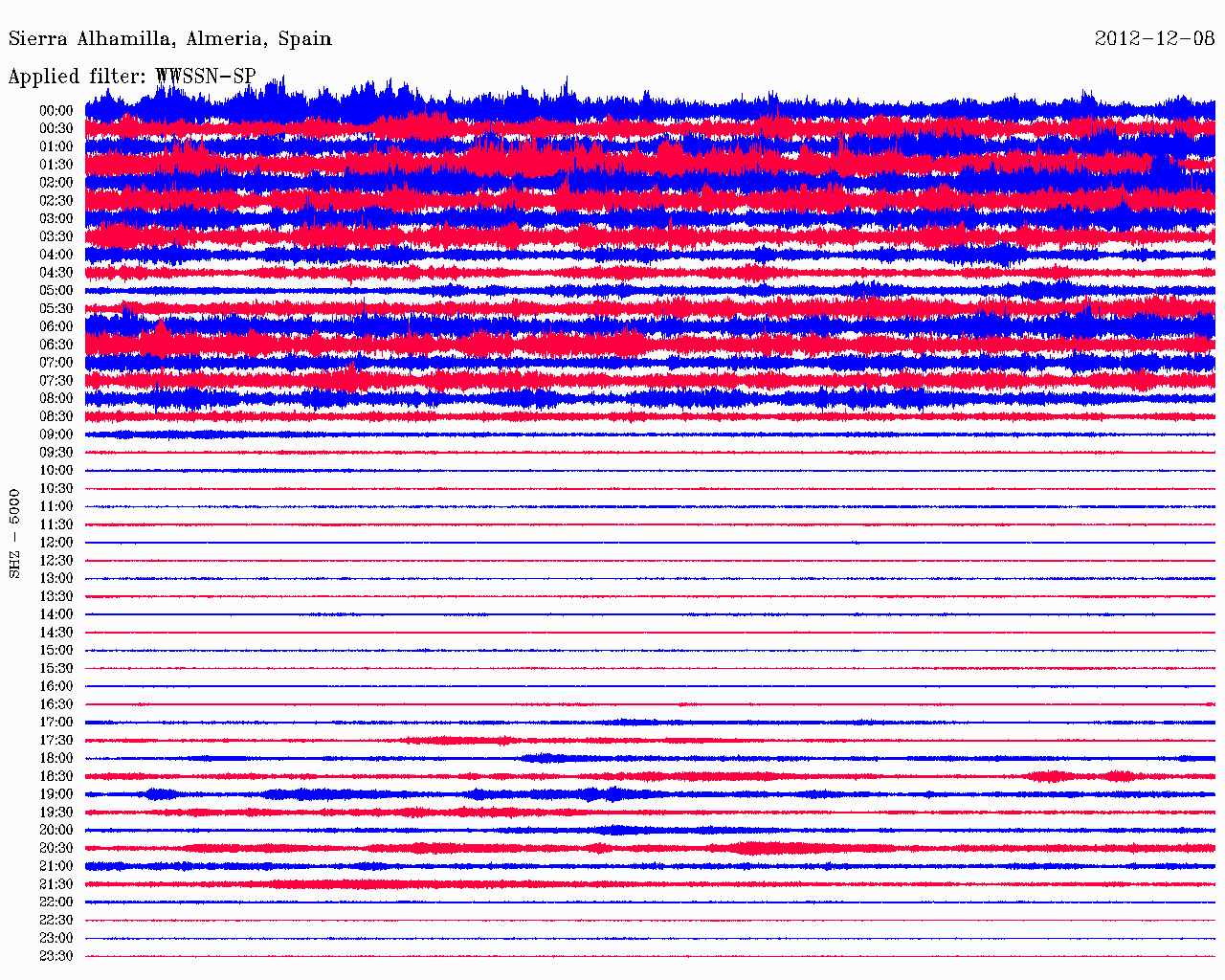The height and width of the screenshot is (980, 1225).
Task: Select the 02:00 time label
Action: coord(56,183)
